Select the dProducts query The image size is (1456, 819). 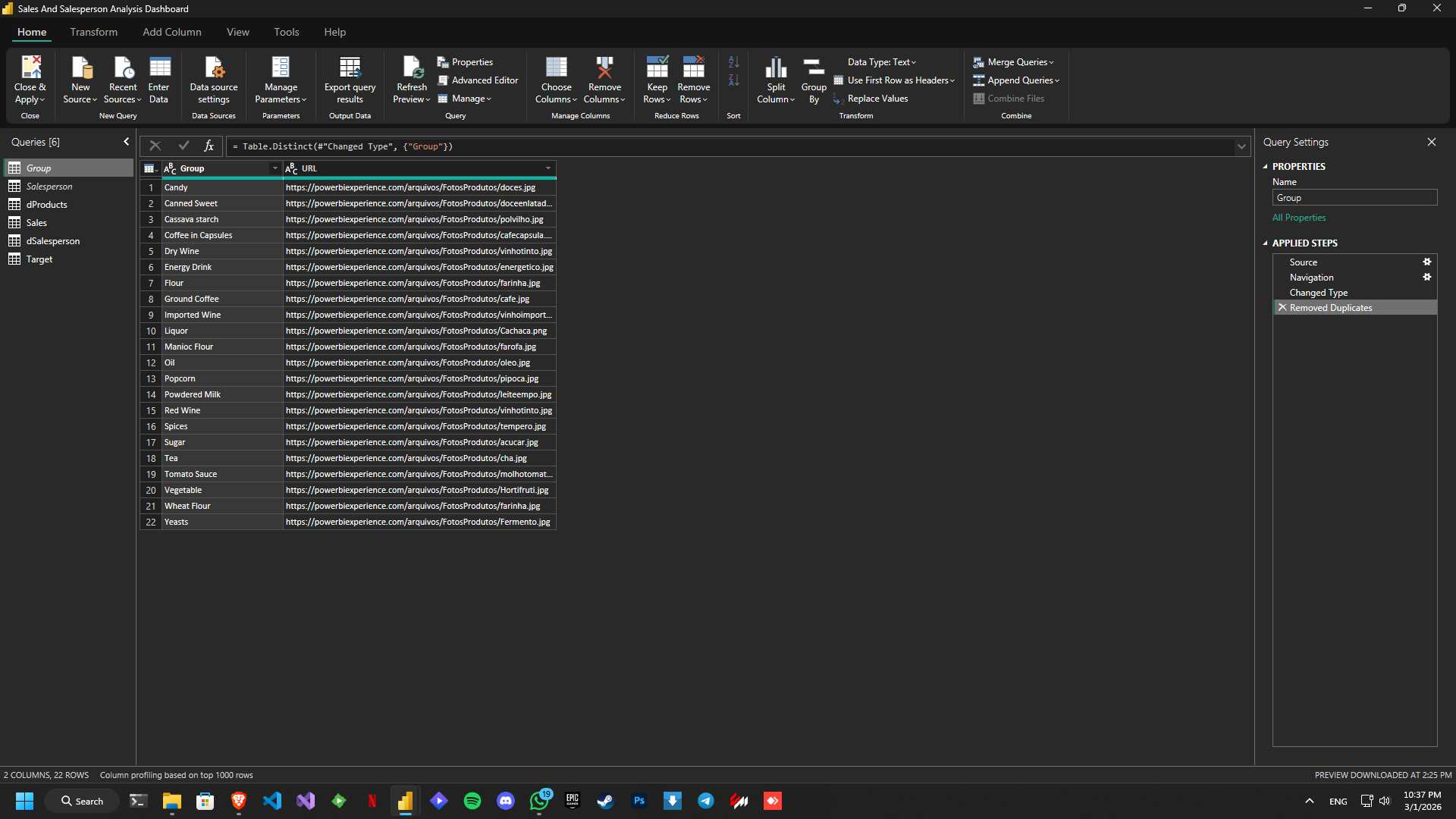(x=47, y=205)
